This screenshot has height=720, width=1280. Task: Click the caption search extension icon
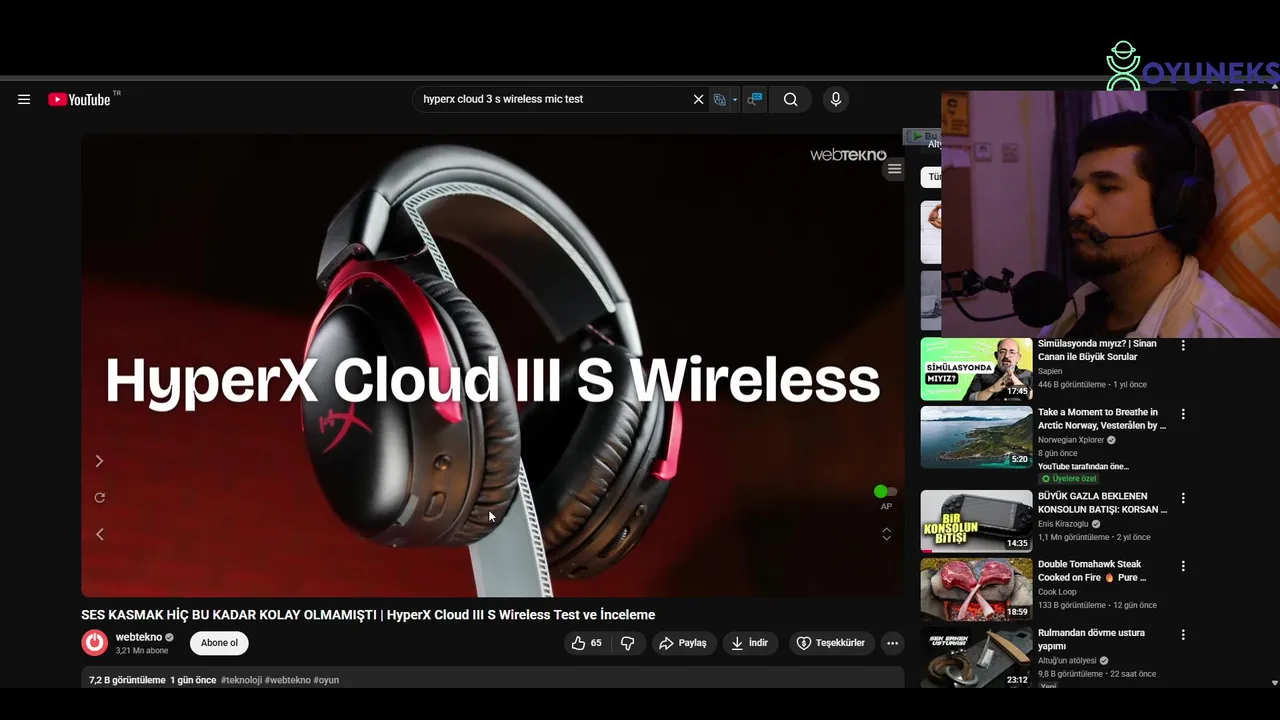point(755,99)
